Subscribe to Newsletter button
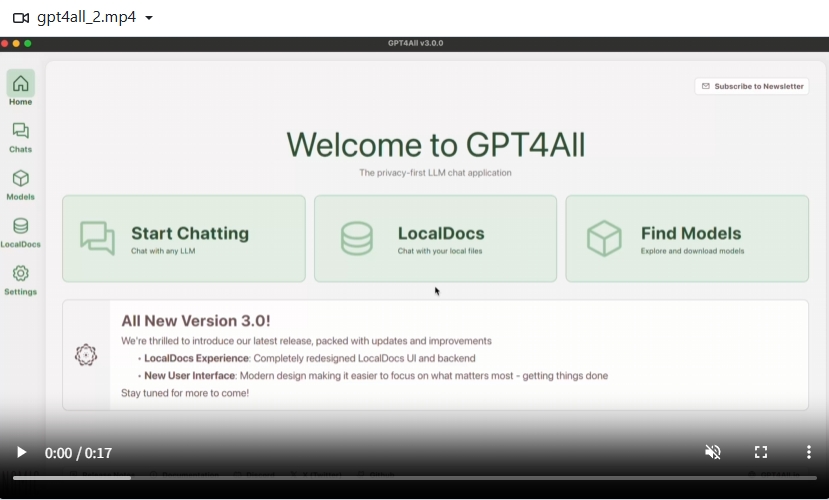Viewport: 829px width, 500px height. click(752, 86)
